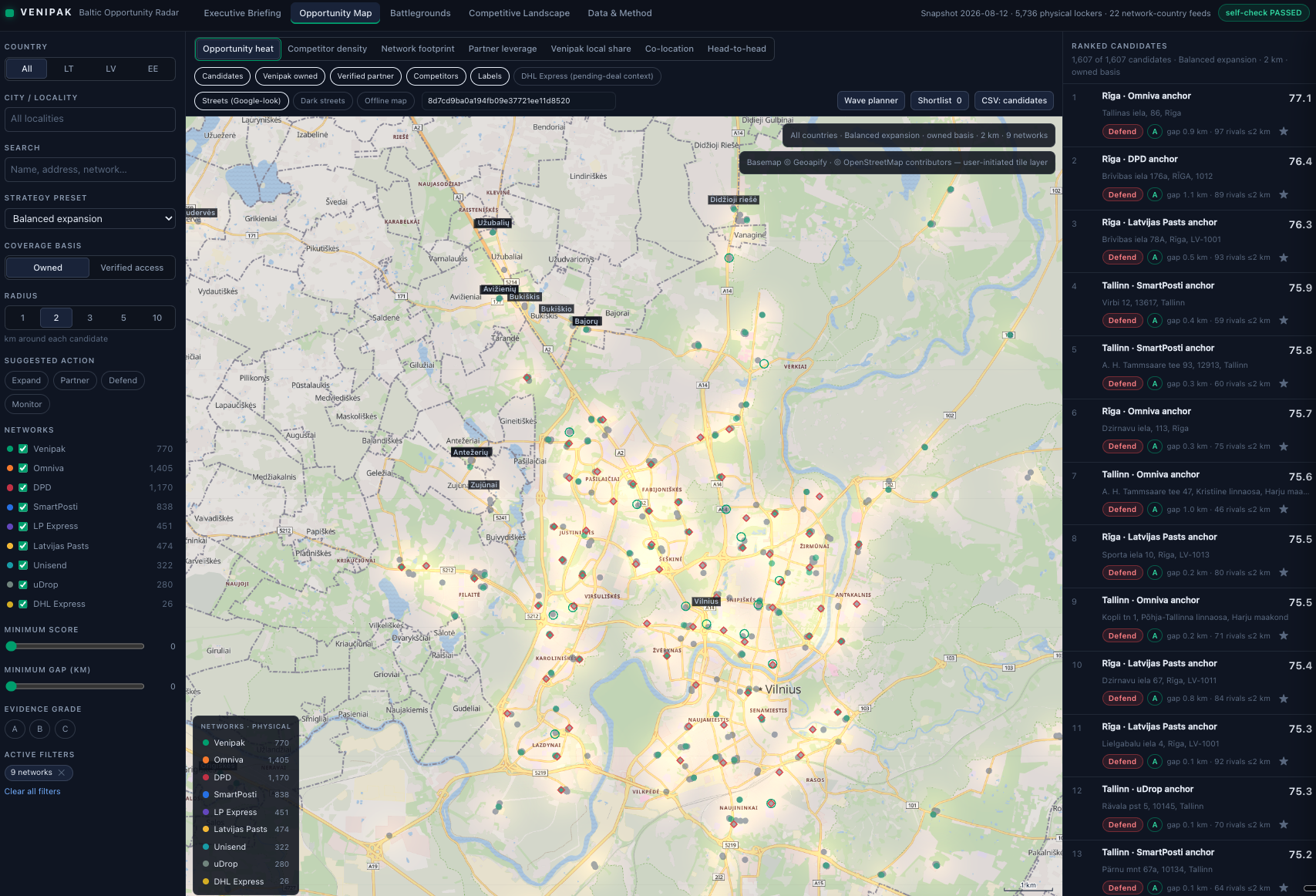
Task: Click the Bajorai map label marker
Action: pyautogui.click(x=586, y=322)
